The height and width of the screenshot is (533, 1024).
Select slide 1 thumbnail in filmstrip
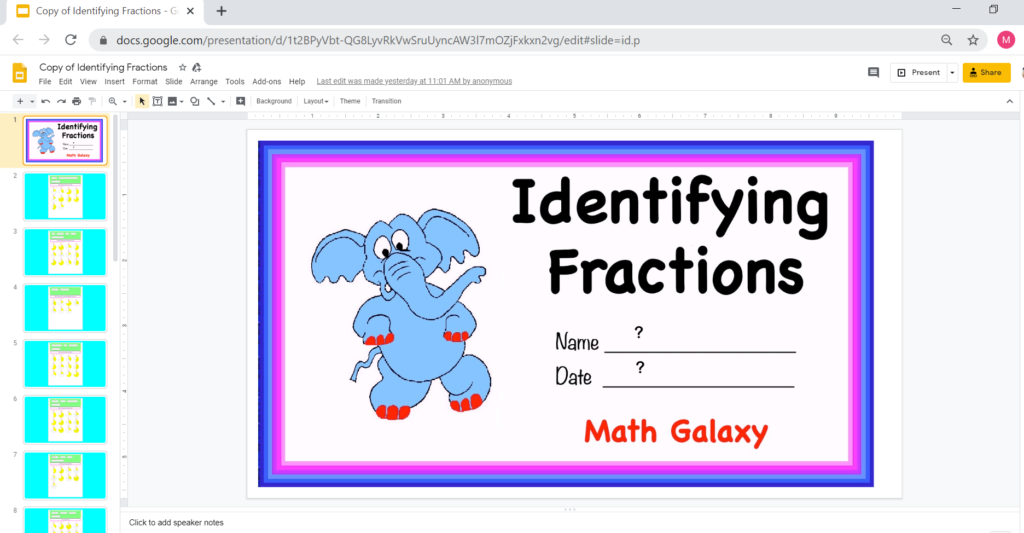pos(65,140)
